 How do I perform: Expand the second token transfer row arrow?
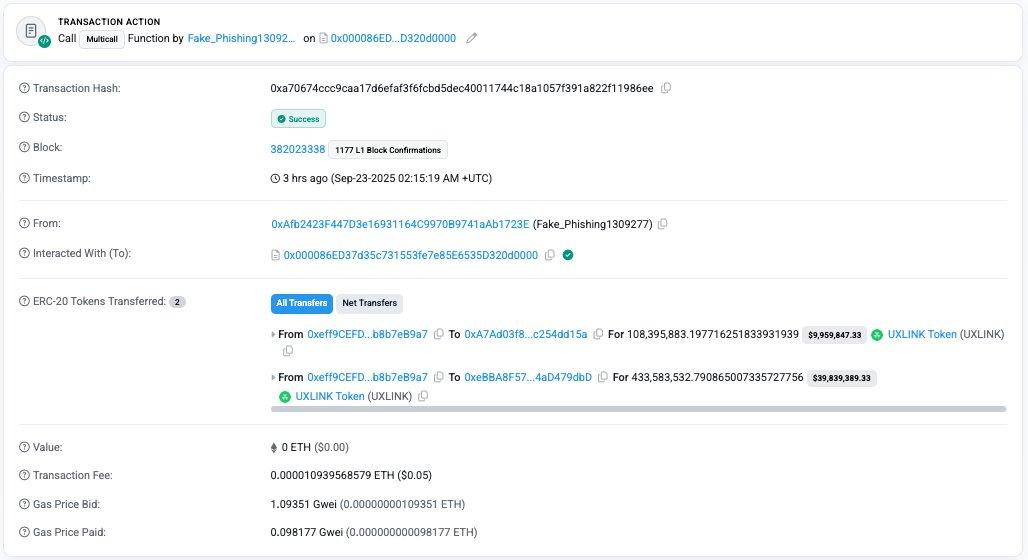click(273, 378)
